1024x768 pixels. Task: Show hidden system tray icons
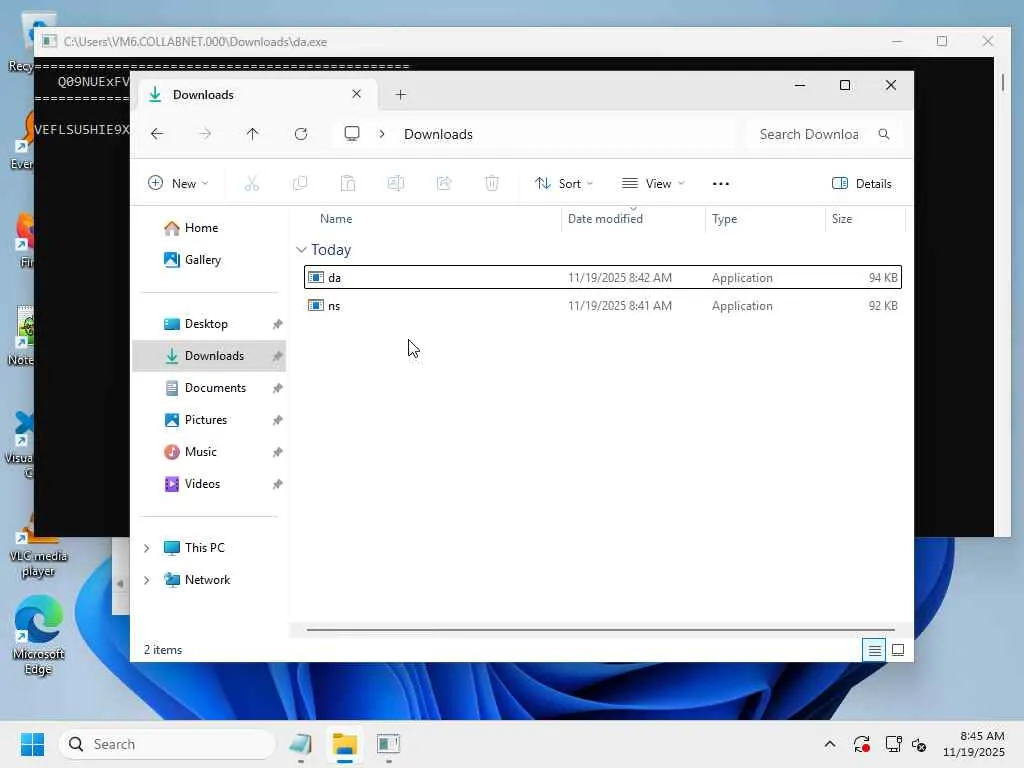[830, 744]
